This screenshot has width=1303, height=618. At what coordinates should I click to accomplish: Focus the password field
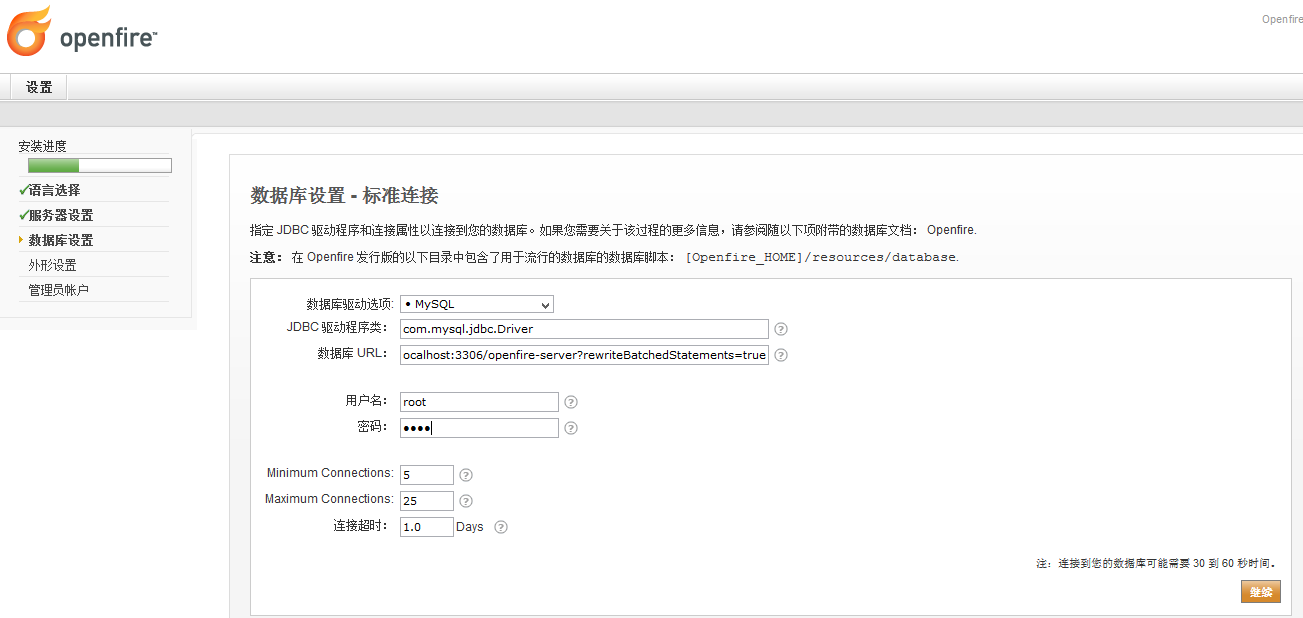479,428
